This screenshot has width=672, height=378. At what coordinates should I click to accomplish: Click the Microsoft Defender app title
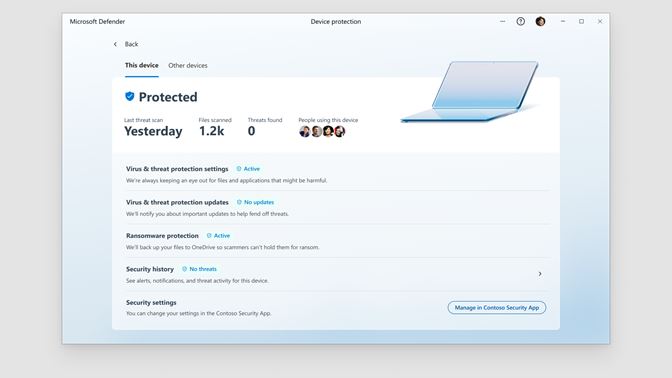pos(97,21)
